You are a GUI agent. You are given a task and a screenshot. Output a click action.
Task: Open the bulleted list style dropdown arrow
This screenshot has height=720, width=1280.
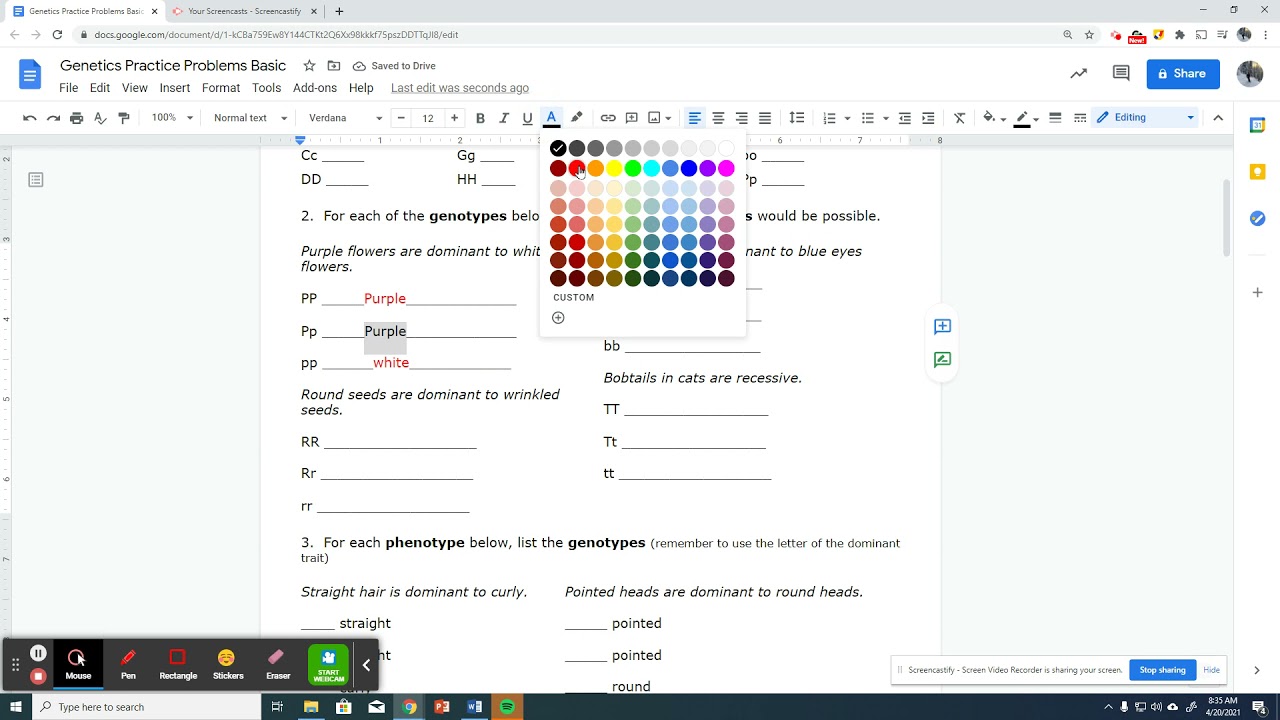point(886,118)
